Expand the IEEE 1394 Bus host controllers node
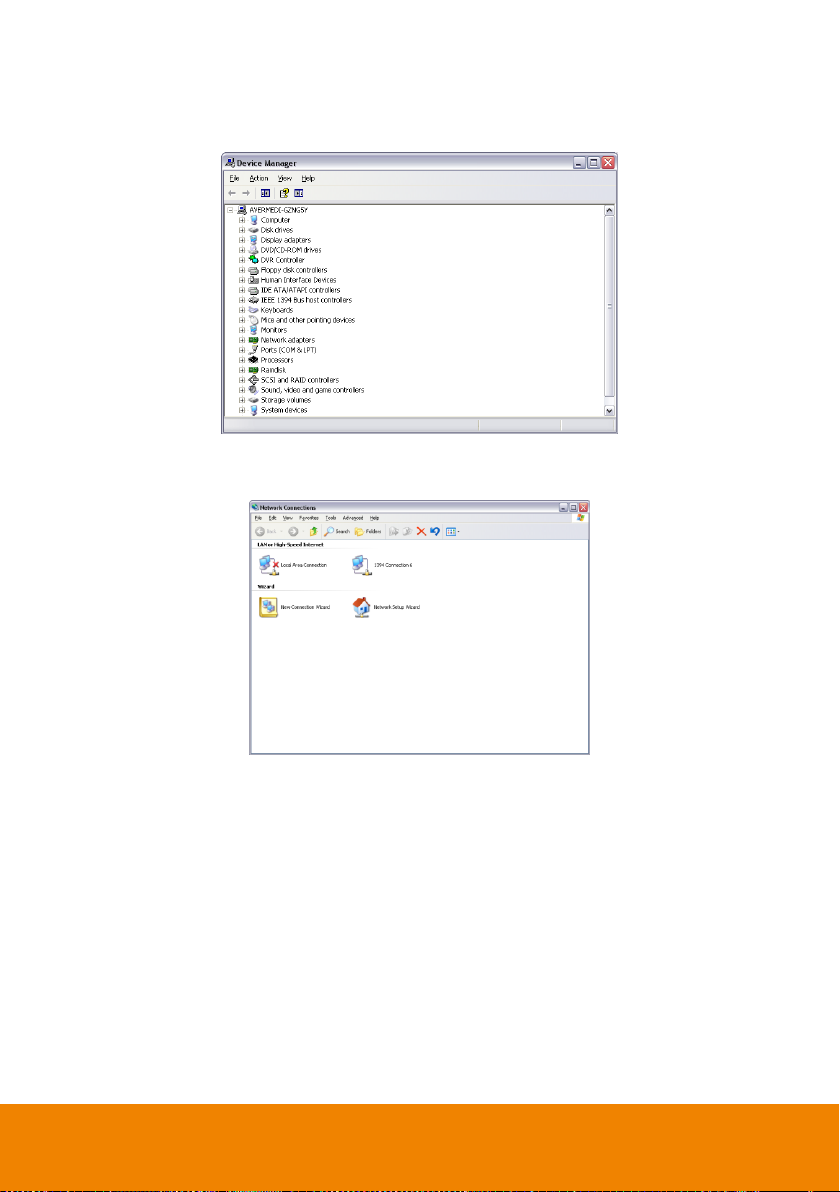This screenshot has width=840, height=1192. pos(242,300)
